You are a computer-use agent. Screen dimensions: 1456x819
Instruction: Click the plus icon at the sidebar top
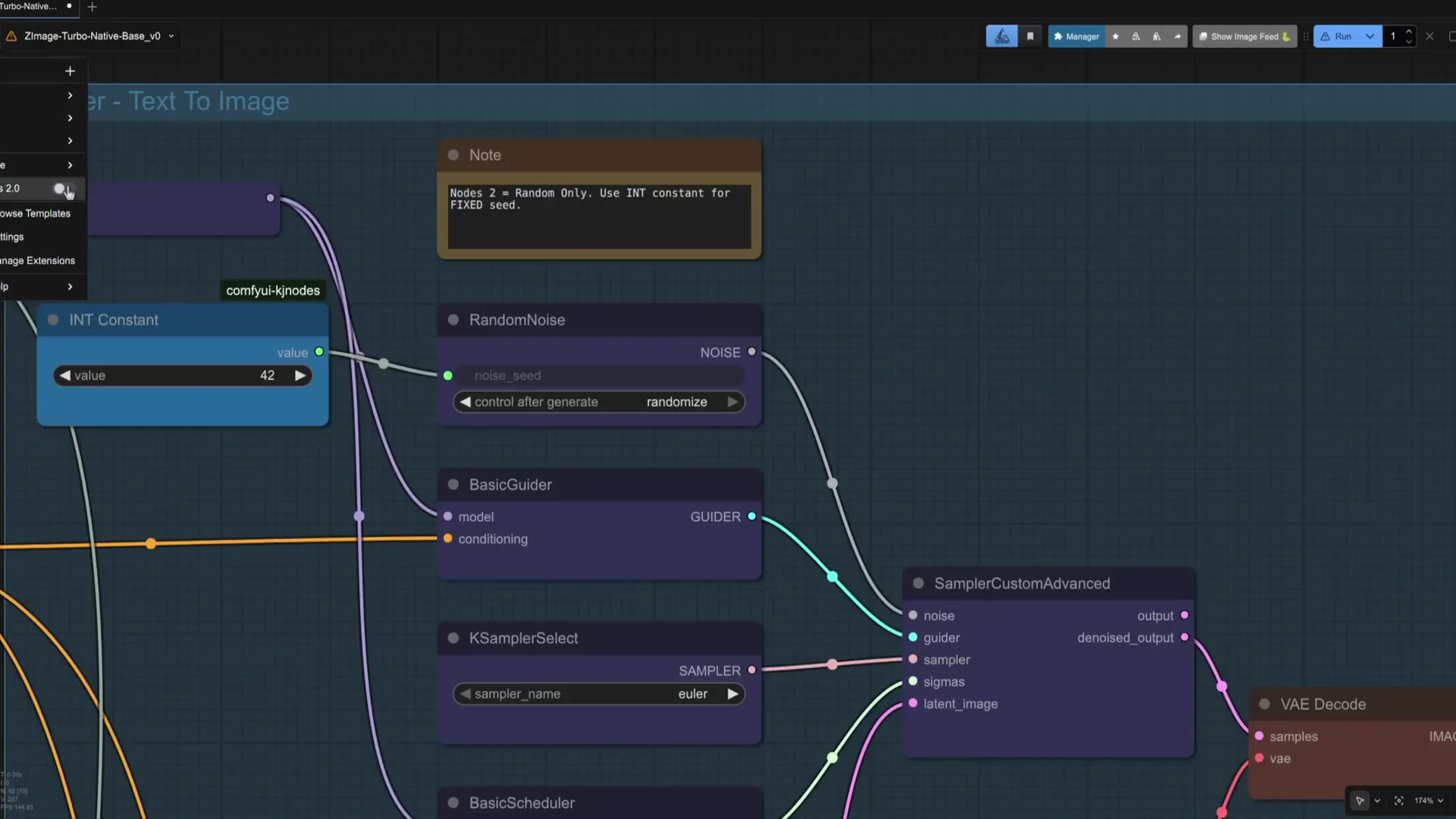pyautogui.click(x=69, y=71)
